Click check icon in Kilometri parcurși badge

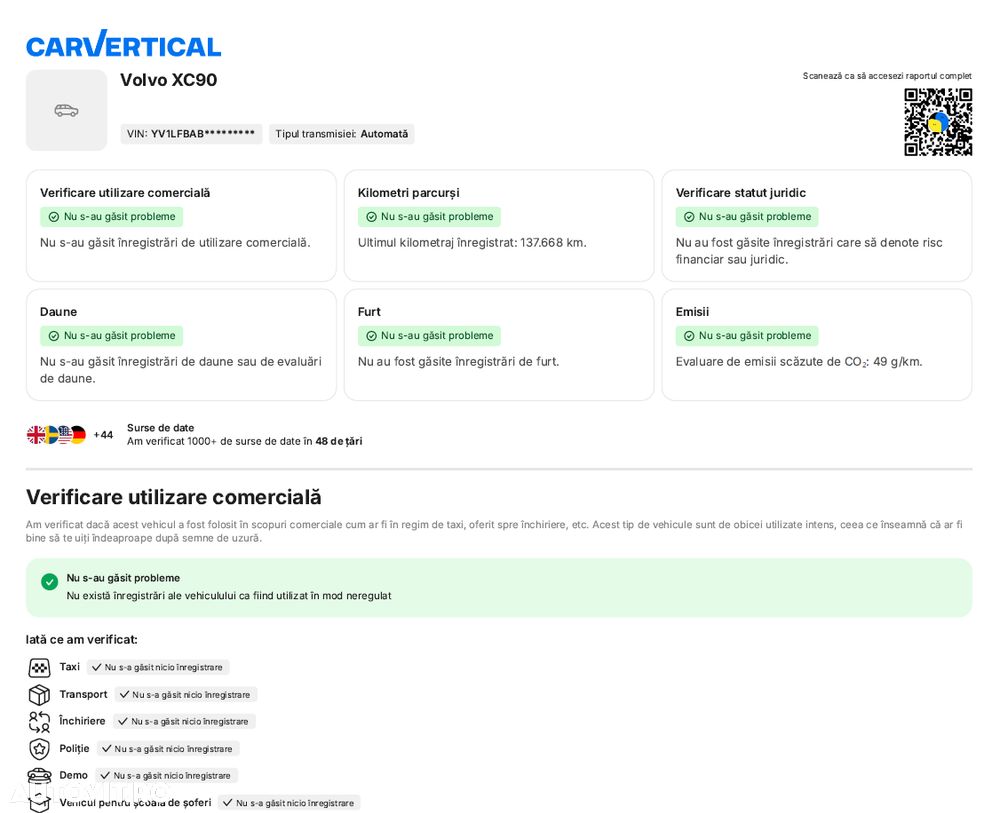click(371, 217)
